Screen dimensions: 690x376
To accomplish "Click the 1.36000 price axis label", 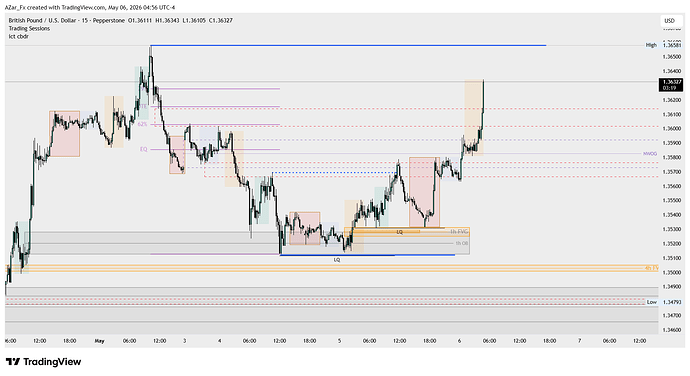I will tap(672, 129).
